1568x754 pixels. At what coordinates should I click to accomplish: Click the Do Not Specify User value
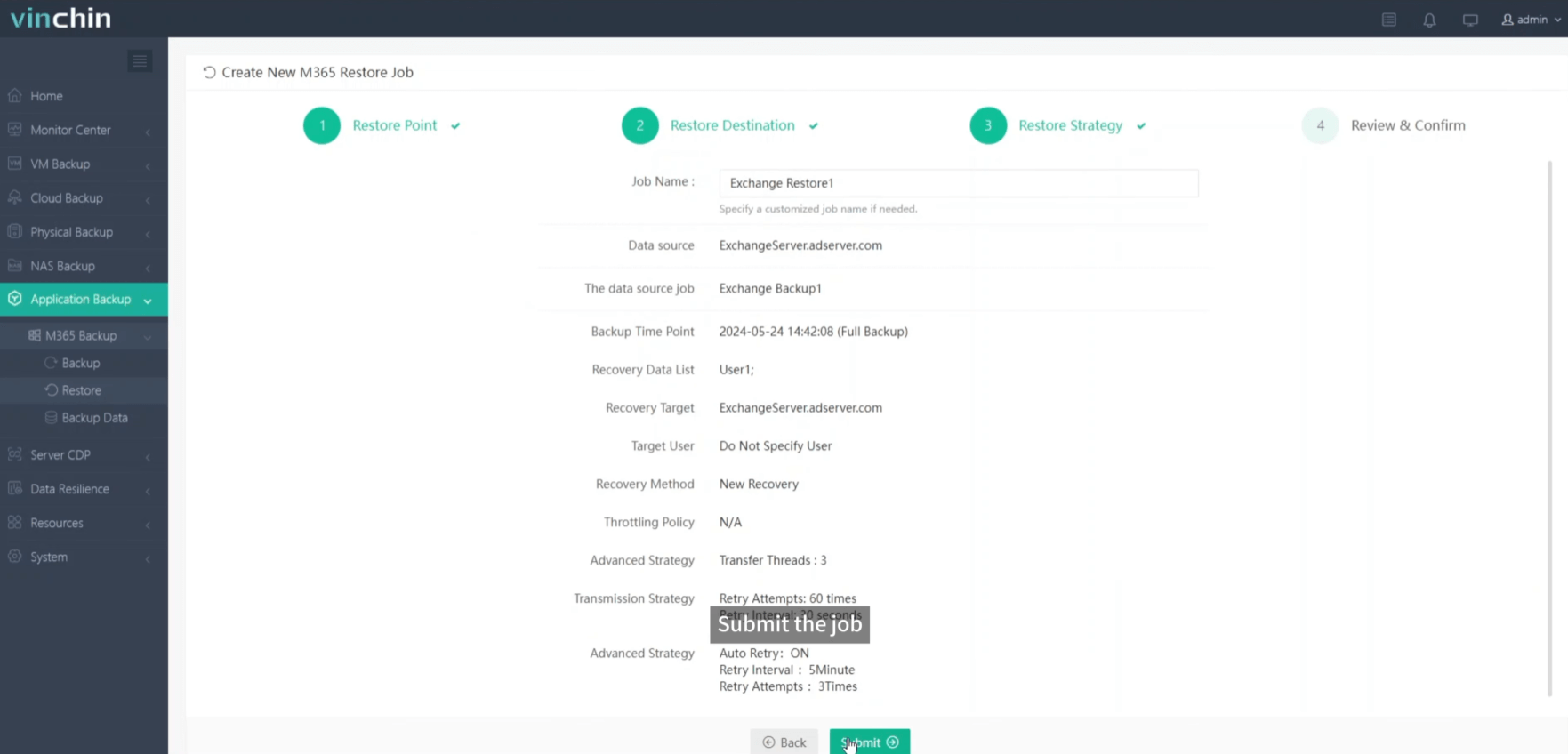click(x=776, y=446)
